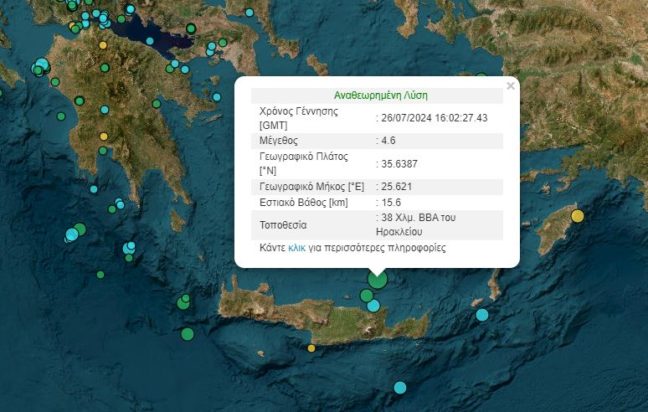Click the large green marker under the popup pointer
The height and width of the screenshot is (412, 648).
pos(377,280)
